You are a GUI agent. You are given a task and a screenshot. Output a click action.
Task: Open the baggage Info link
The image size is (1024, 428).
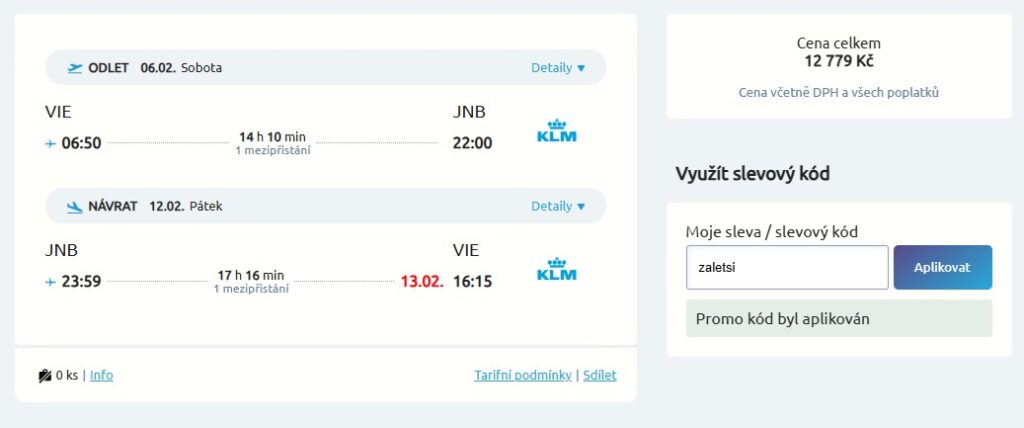101,375
